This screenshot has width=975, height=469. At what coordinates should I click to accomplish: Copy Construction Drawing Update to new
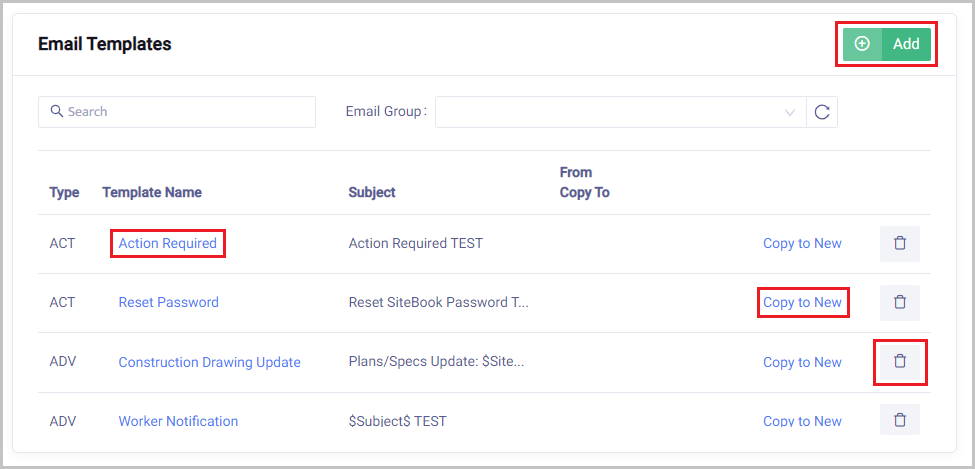coord(802,362)
